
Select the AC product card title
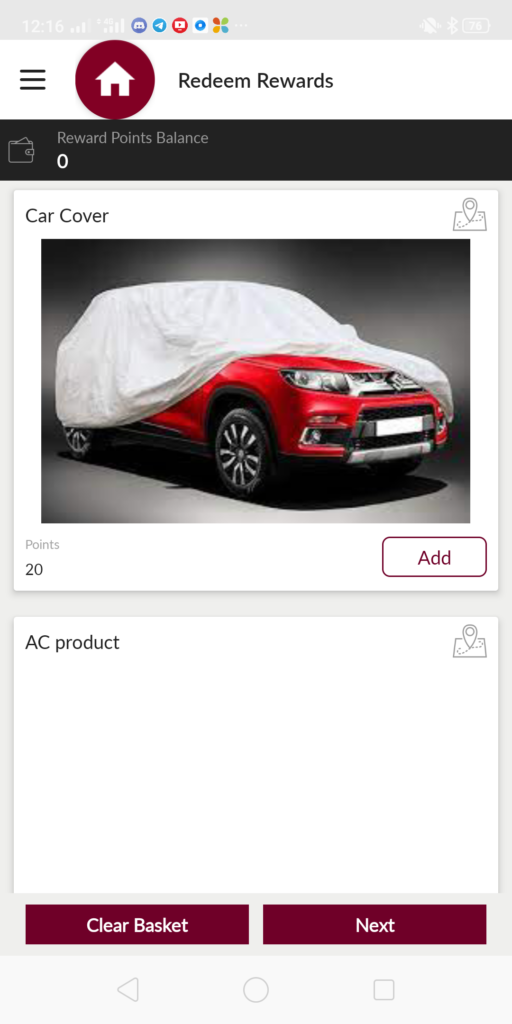tap(72, 643)
